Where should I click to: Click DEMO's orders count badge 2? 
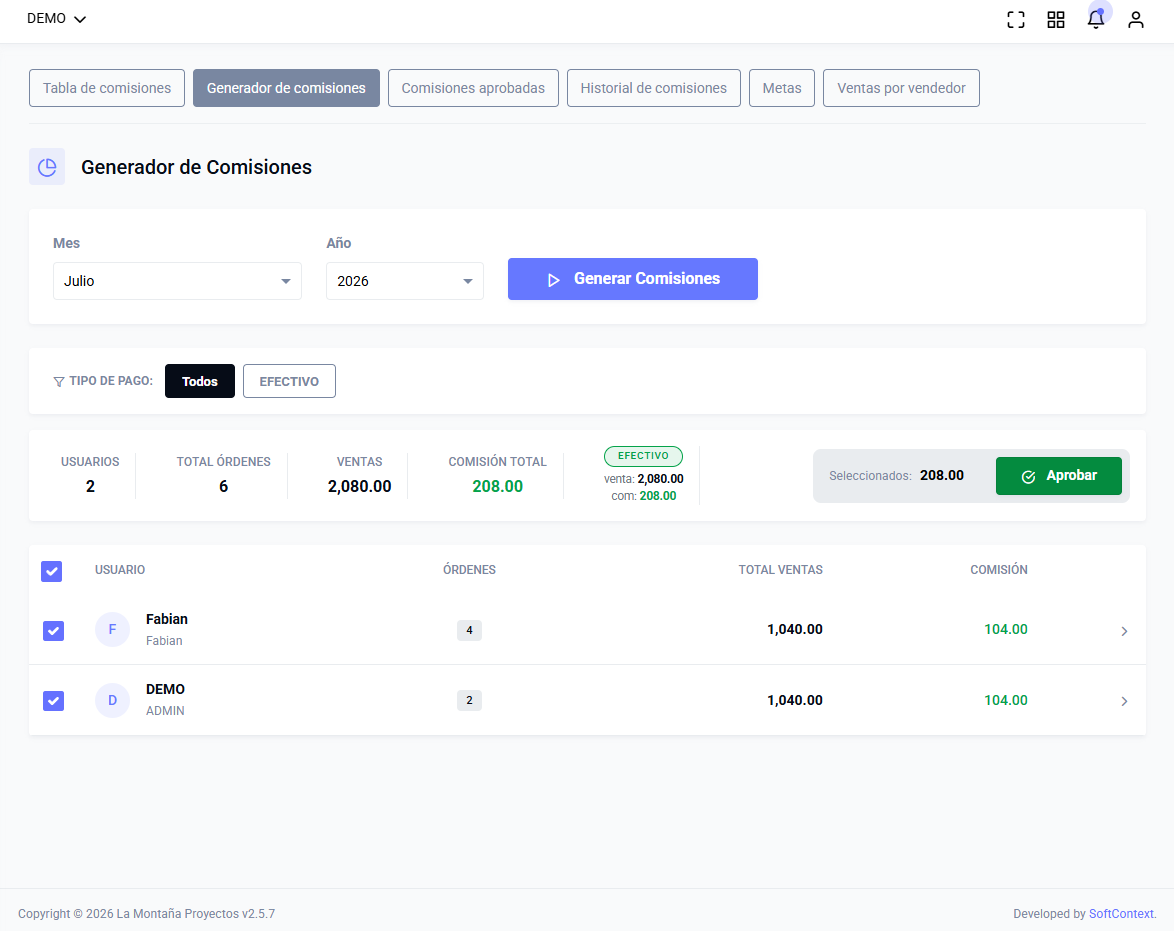pos(469,700)
